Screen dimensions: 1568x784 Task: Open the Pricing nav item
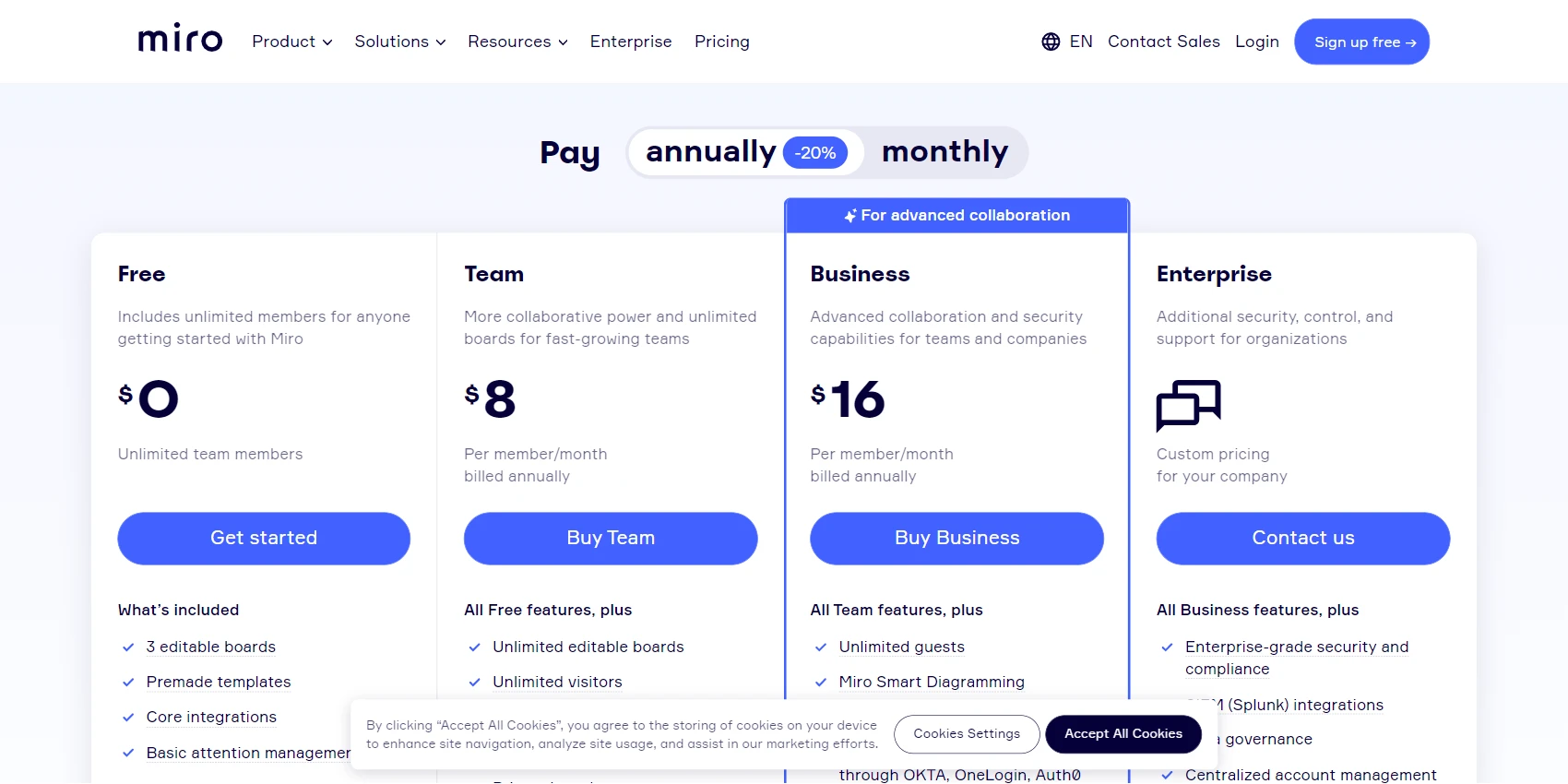tap(722, 42)
